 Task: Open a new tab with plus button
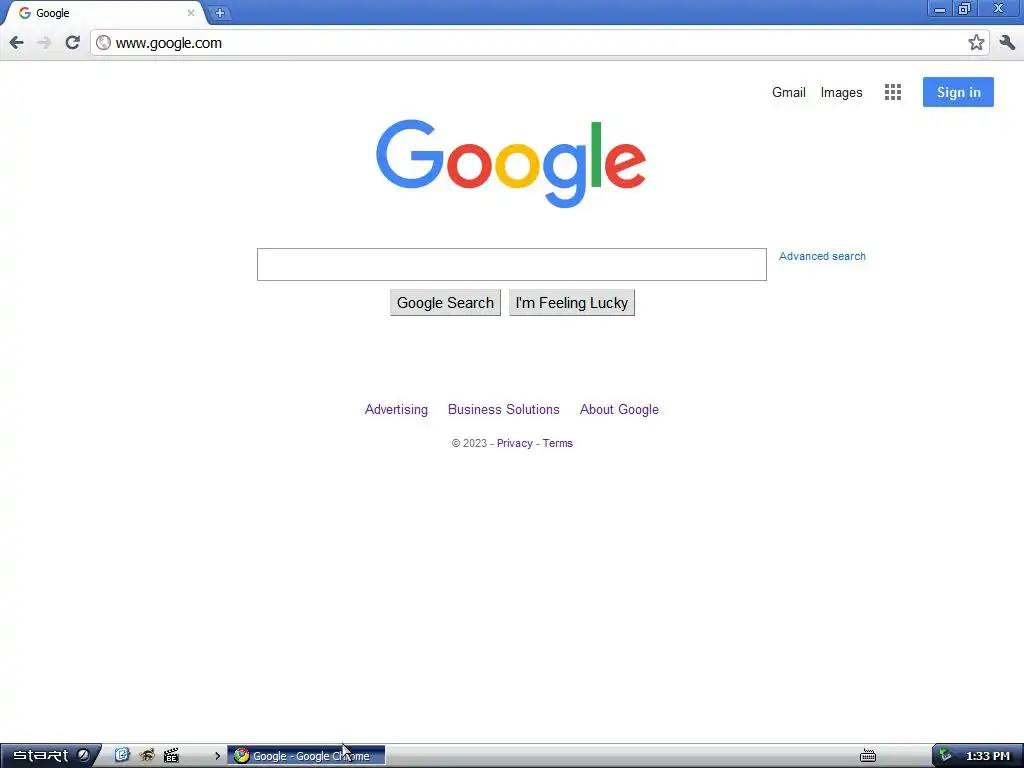point(219,13)
